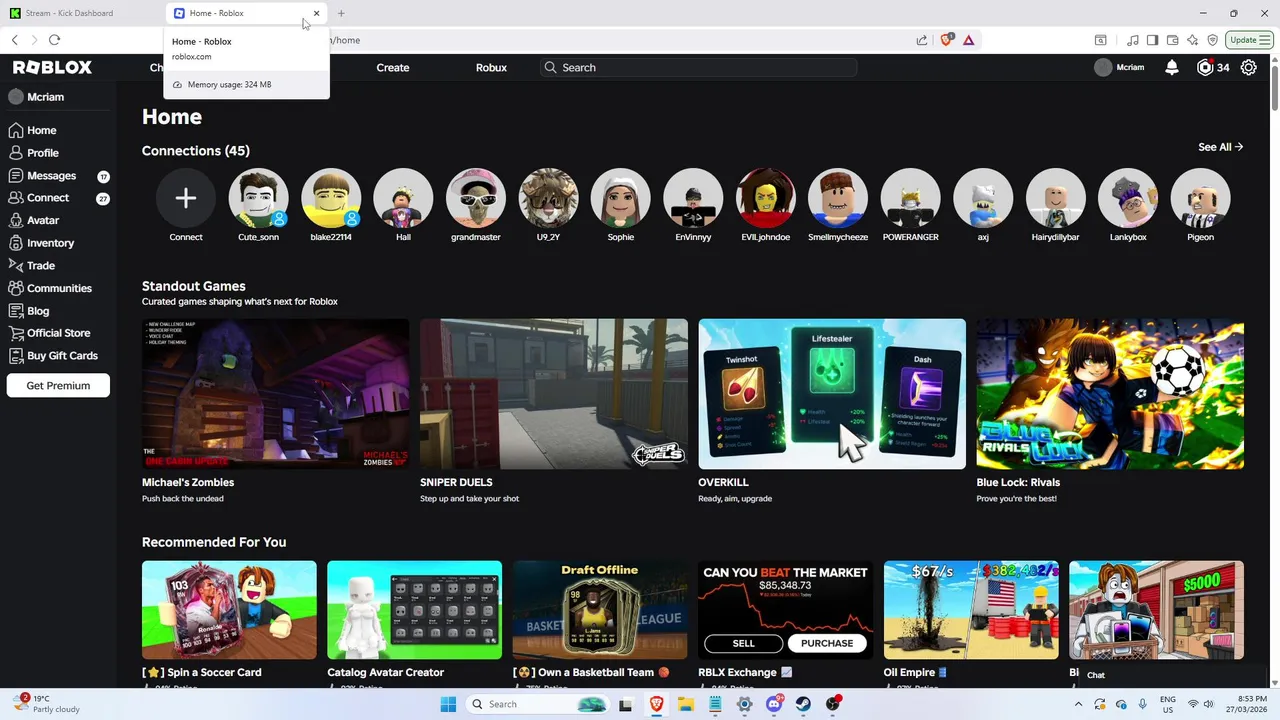This screenshot has width=1280, height=720.
Task: Open the Brave VPN shield icon
Action: [x=1212, y=40]
